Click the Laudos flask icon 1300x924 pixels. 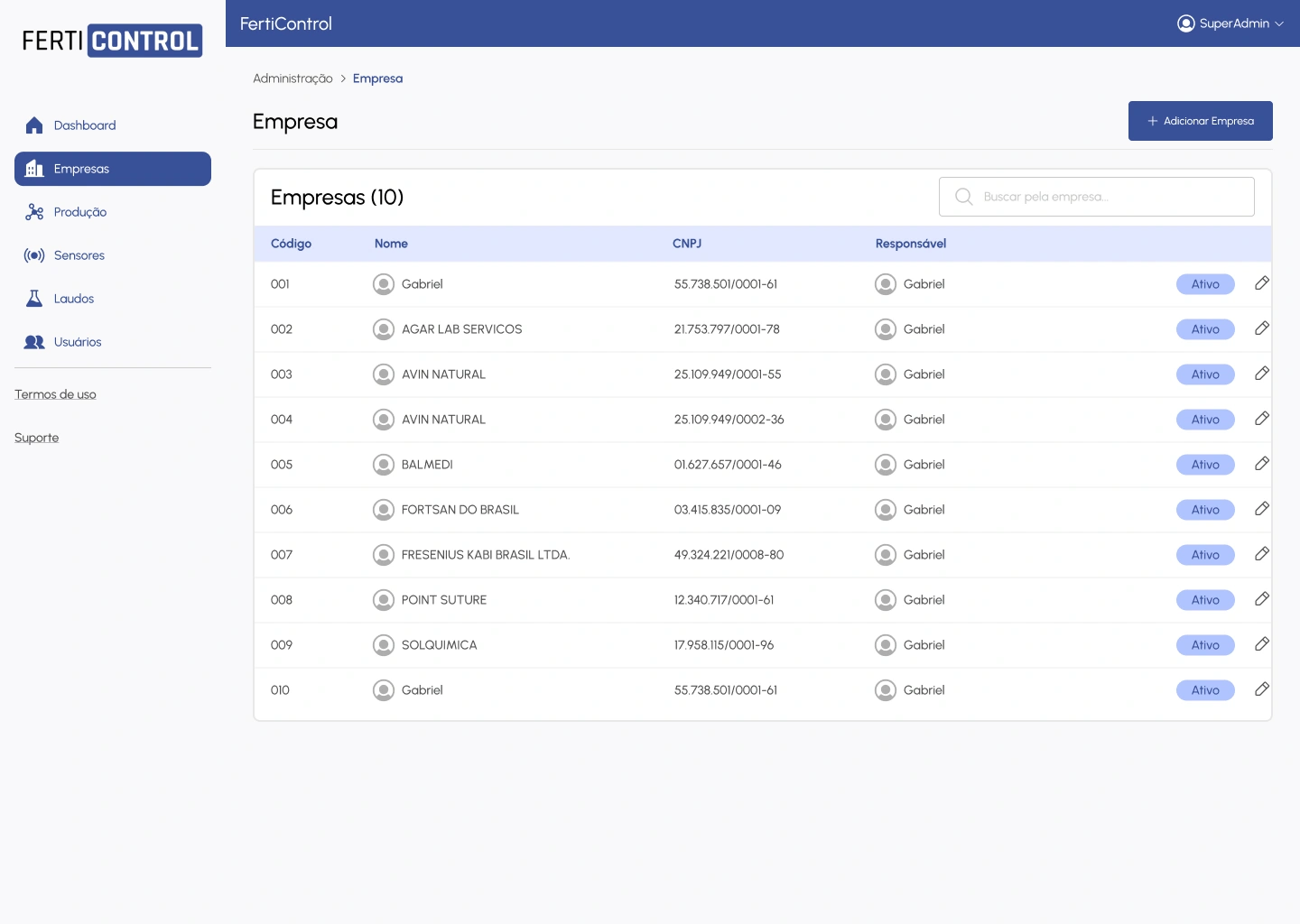coord(34,299)
